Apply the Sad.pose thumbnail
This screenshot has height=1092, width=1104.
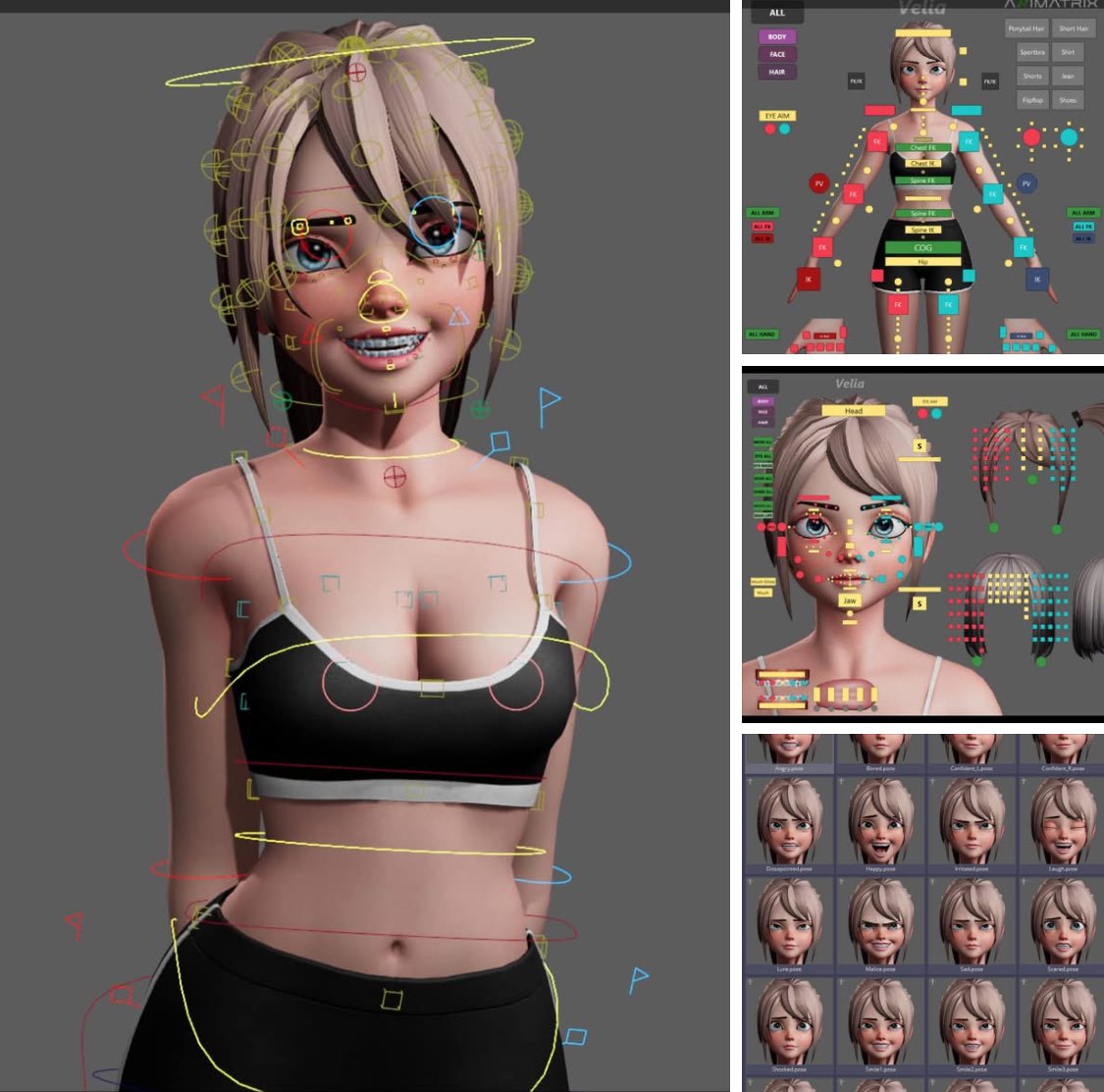(972, 925)
